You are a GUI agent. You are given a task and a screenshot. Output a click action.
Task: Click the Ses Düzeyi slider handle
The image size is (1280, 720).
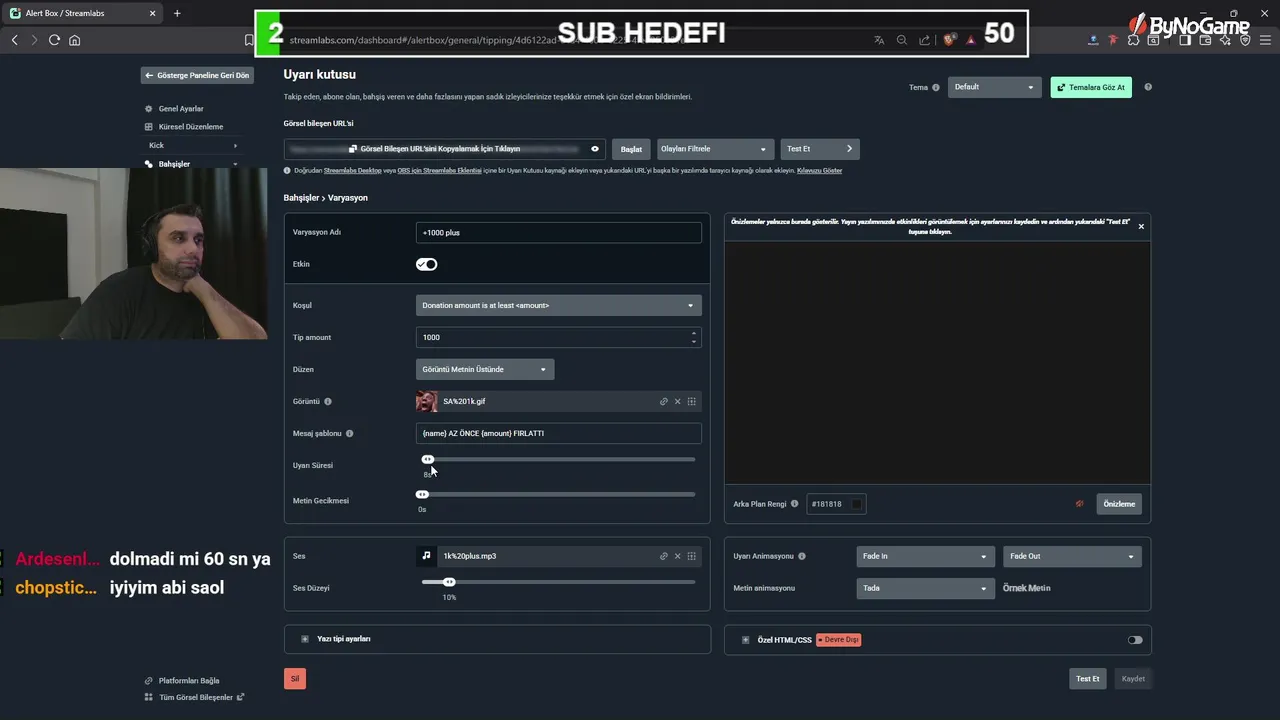(449, 582)
